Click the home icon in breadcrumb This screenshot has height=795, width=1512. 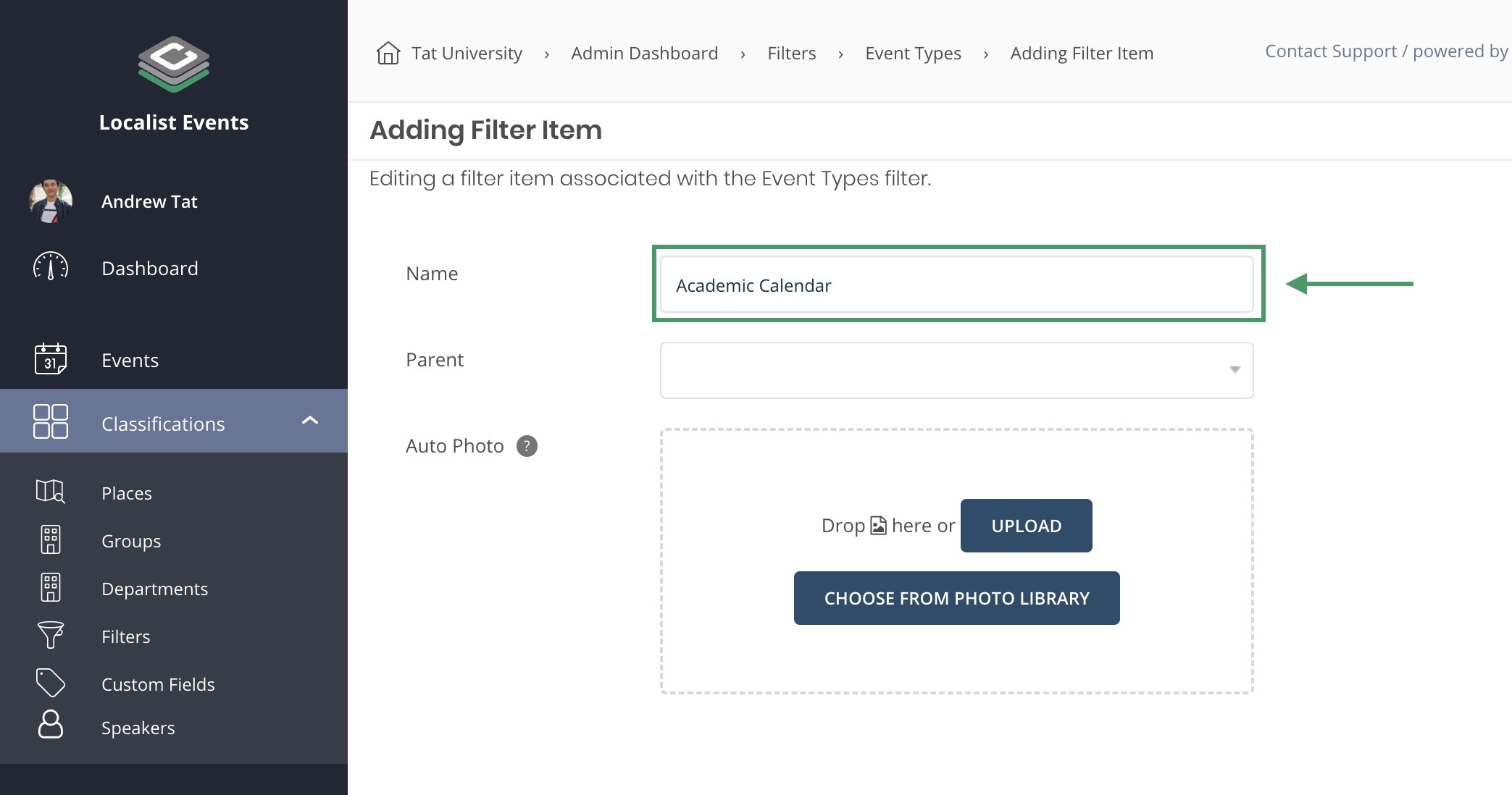pos(388,53)
